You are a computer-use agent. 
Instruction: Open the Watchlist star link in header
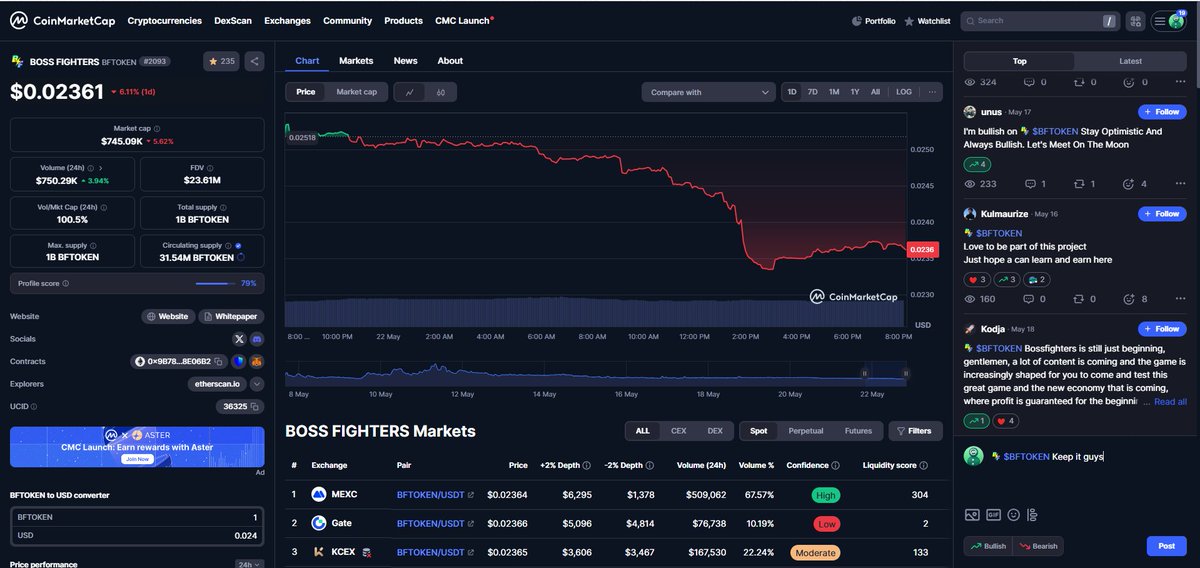(927, 20)
